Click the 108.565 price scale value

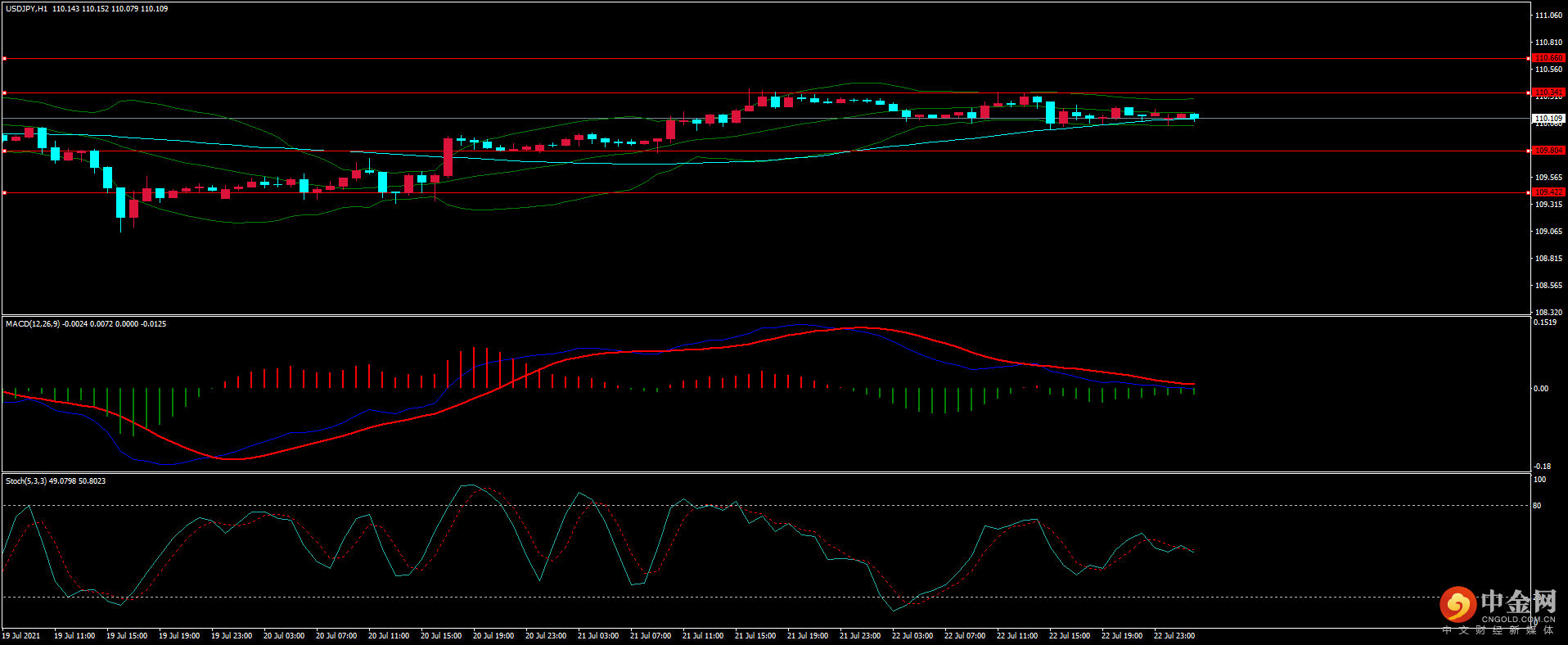click(x=1548, y=286)
